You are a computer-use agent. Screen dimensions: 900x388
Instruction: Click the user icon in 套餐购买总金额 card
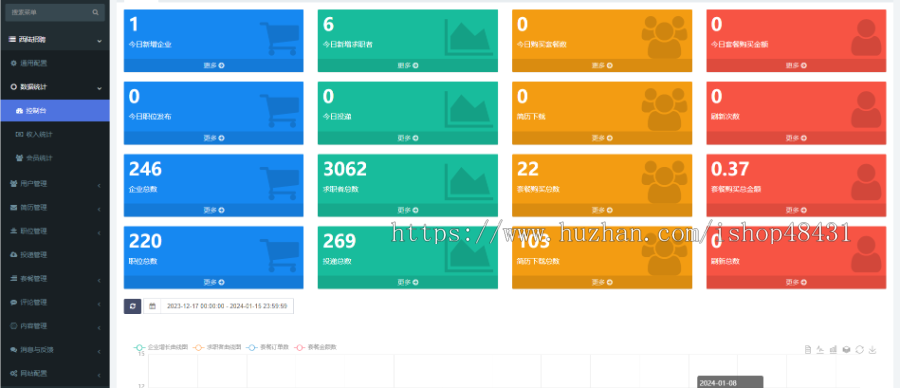tap(866, 182)
